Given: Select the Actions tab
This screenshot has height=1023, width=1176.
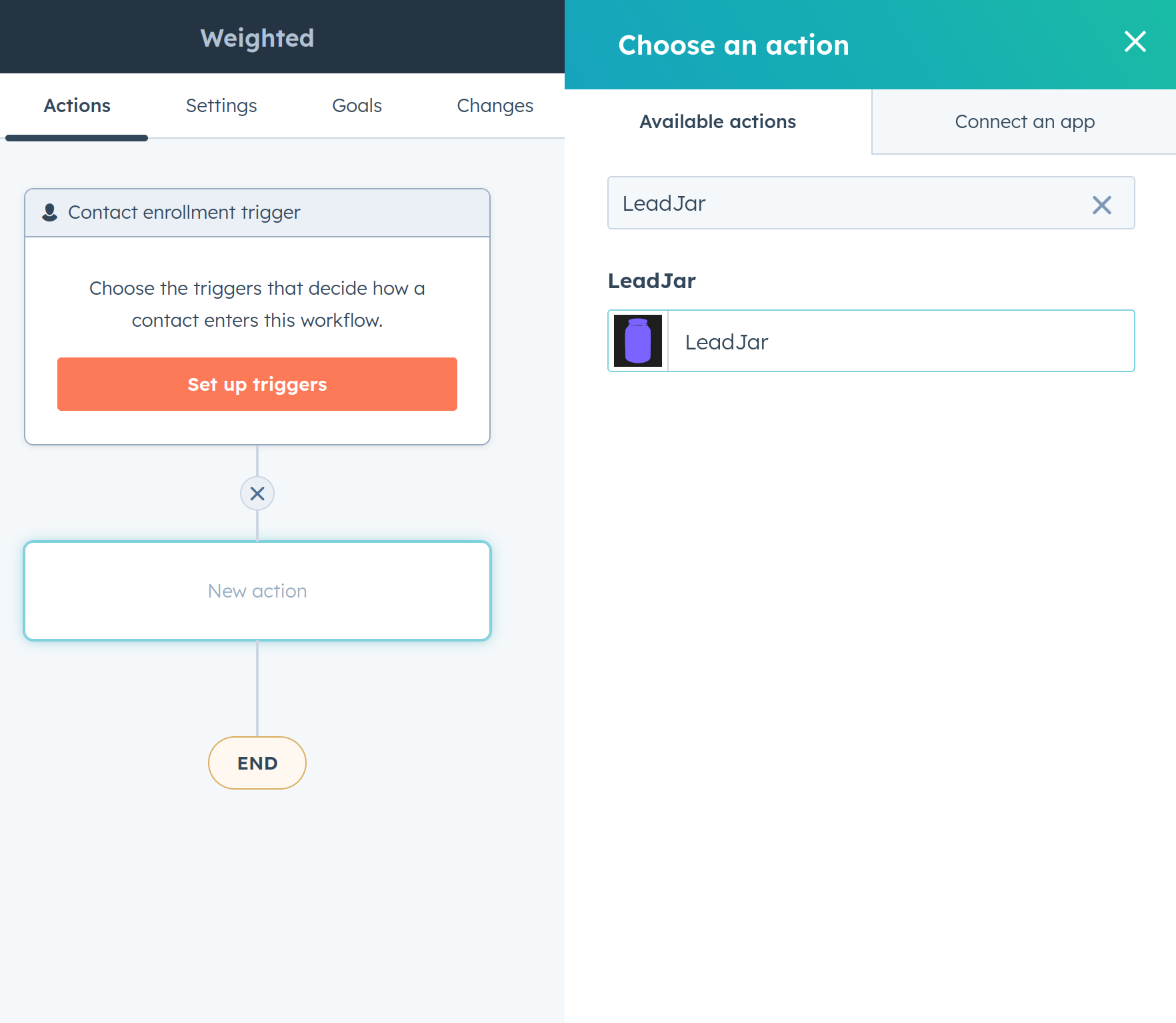Looking at the screenshot, I should (76, 105).
